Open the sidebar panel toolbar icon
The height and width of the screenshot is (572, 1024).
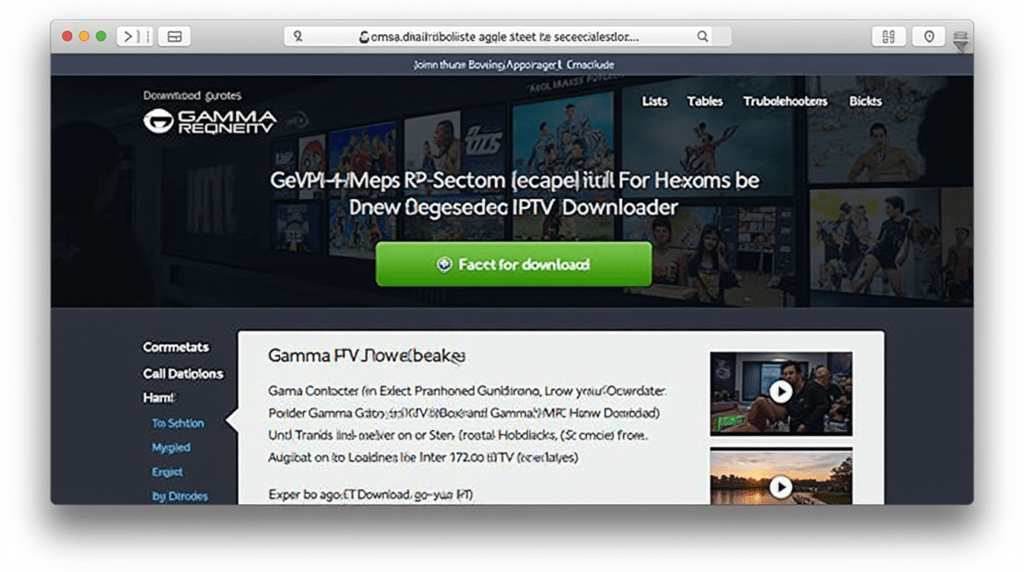(x=174, y=37)
